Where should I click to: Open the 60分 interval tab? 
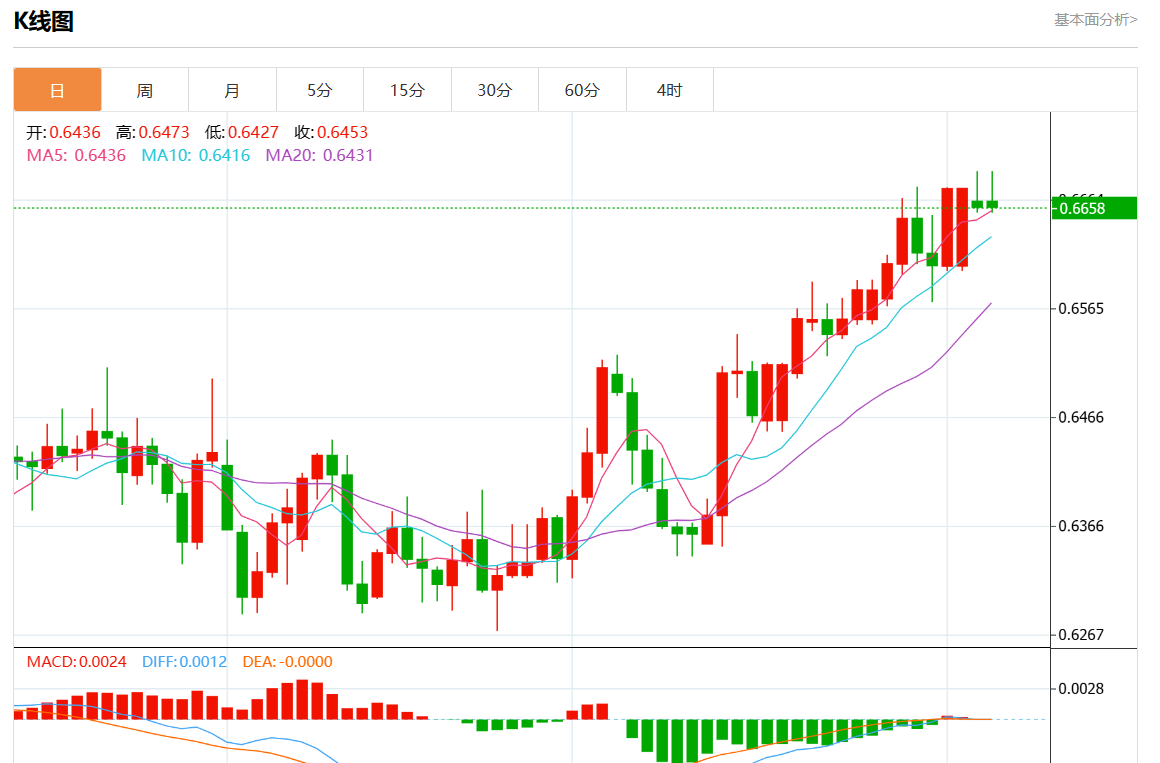coord(582,90)
